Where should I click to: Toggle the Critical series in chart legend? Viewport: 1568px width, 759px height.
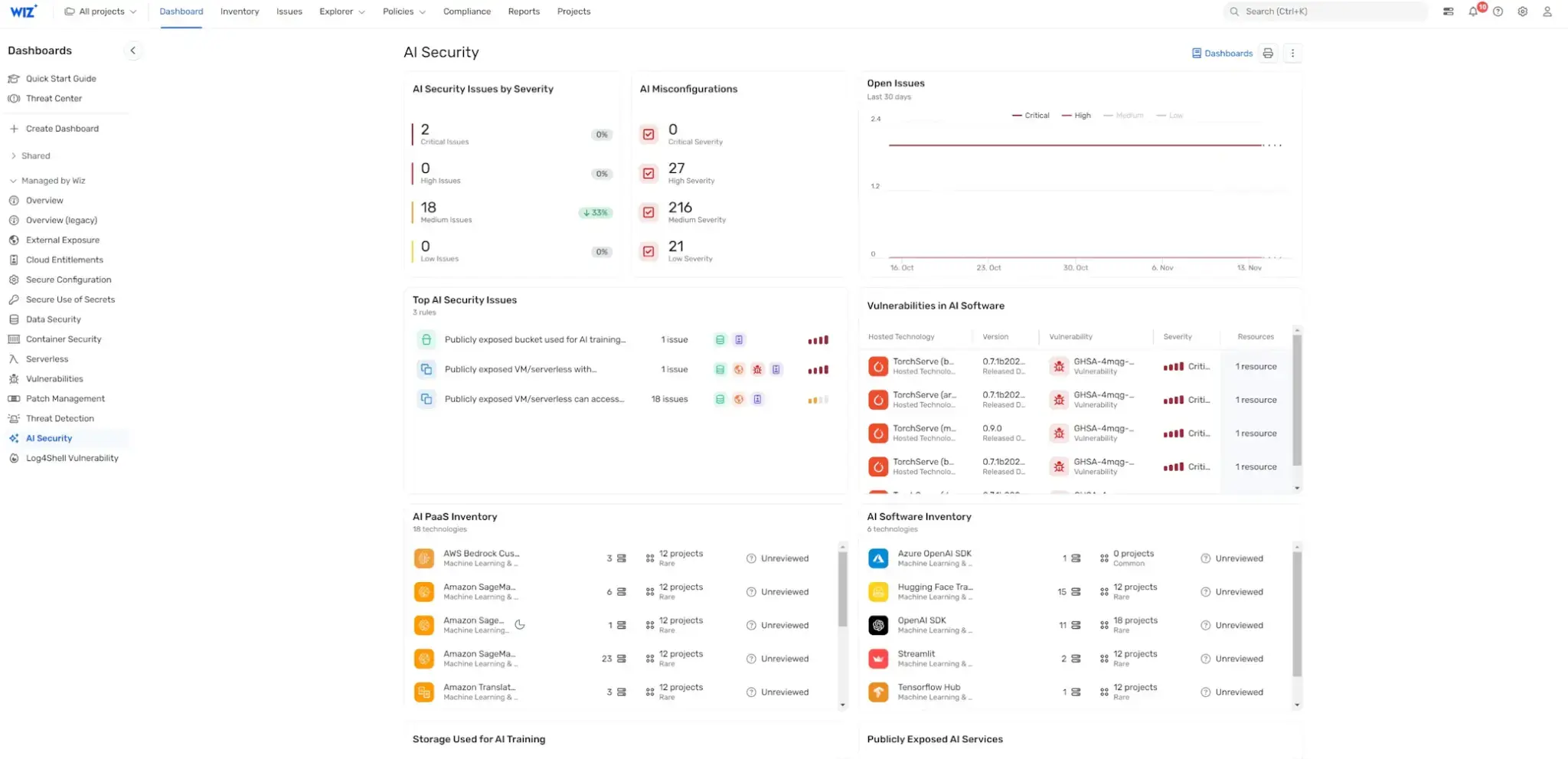click(x=1031, y=116)
